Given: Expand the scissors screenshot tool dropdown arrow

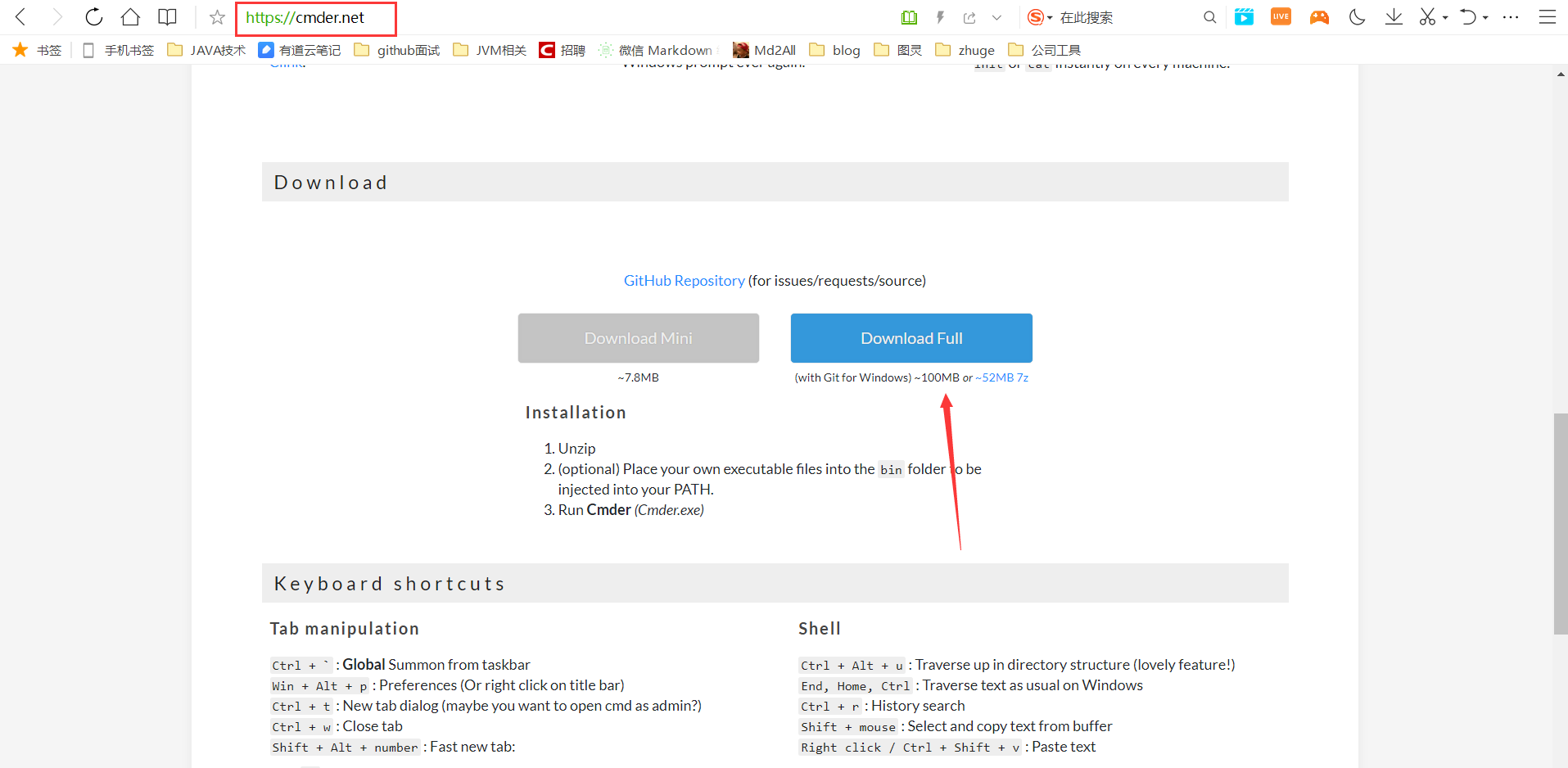Looking at the screenshot, I should 1445,18.
